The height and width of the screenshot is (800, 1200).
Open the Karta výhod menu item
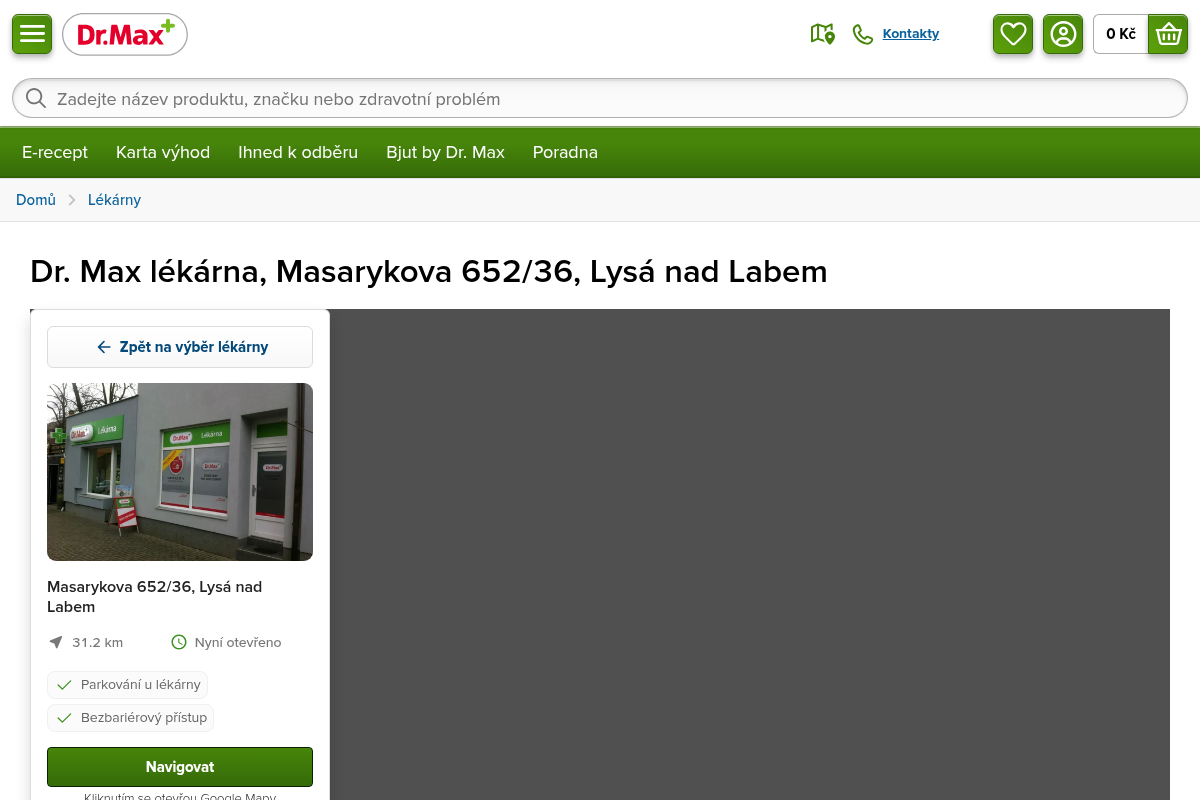click(163, 152)
